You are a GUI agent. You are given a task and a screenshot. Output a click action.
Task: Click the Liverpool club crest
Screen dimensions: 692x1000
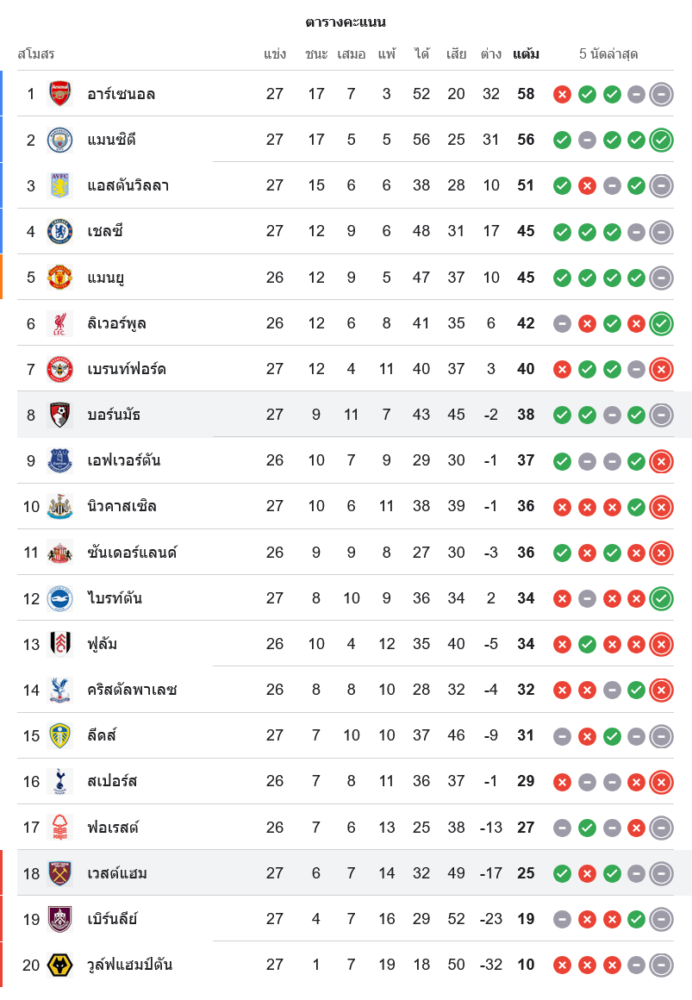click(x=60, y=324)
